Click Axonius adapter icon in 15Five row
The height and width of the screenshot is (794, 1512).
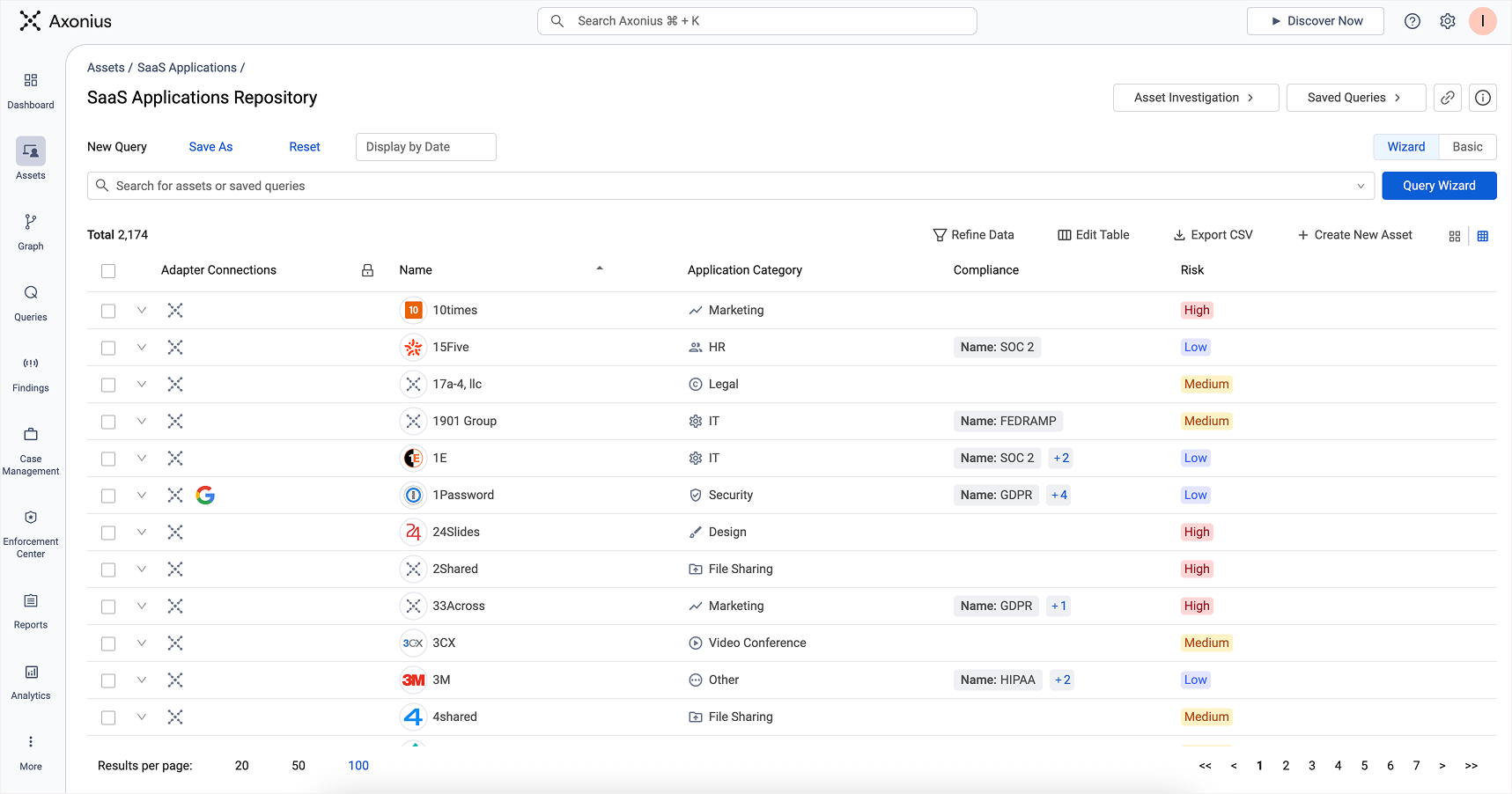click(175, 347)
